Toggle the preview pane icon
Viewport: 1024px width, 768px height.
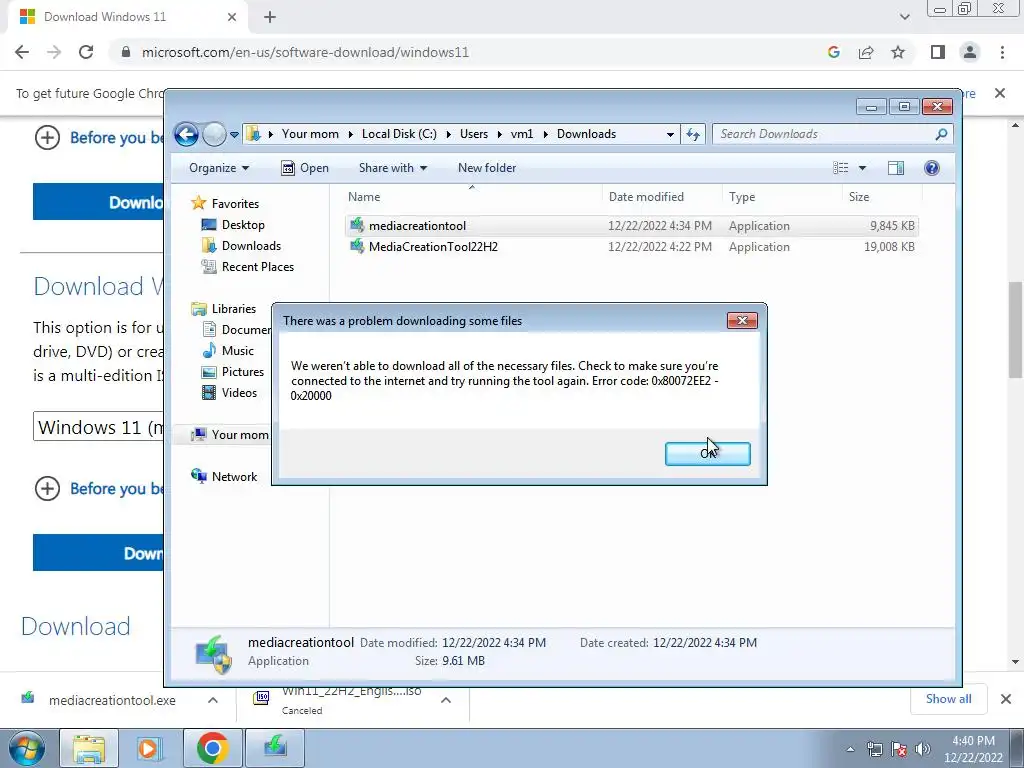click(896, 168)
